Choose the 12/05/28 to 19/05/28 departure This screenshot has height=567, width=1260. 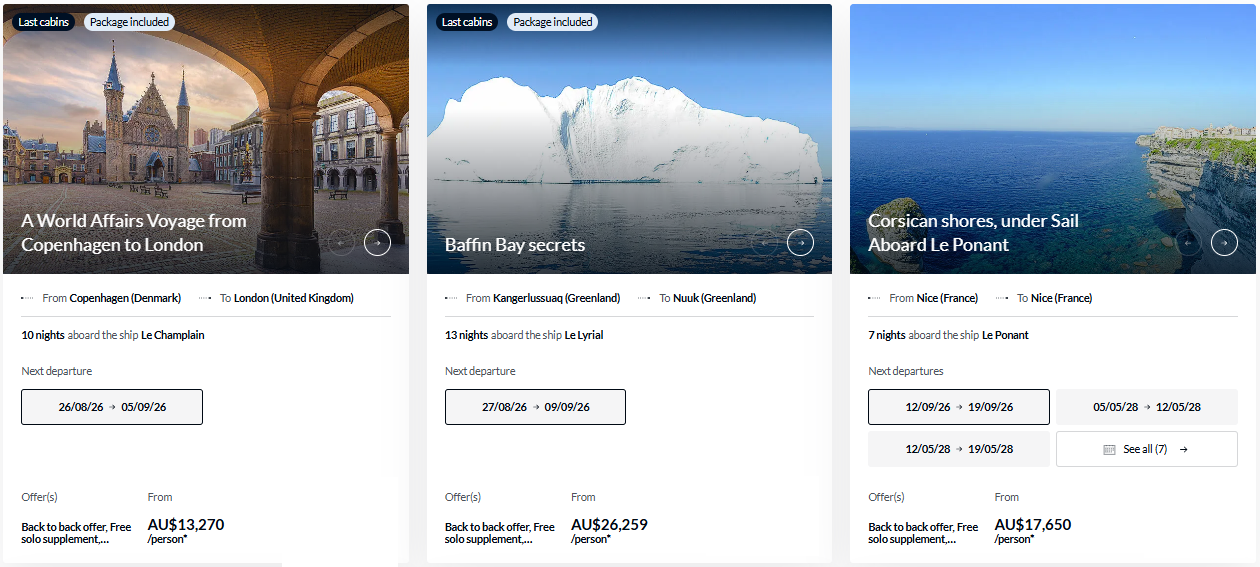click(959, 449)
